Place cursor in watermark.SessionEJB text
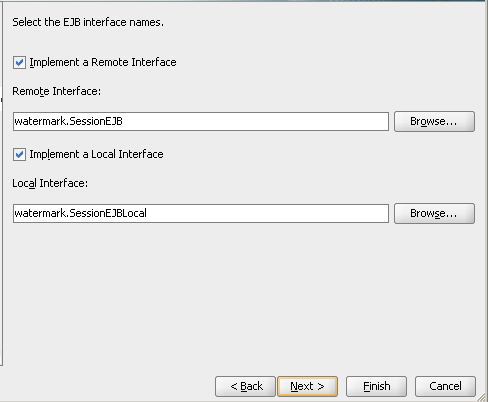488x402 pixels. point(69,121)
